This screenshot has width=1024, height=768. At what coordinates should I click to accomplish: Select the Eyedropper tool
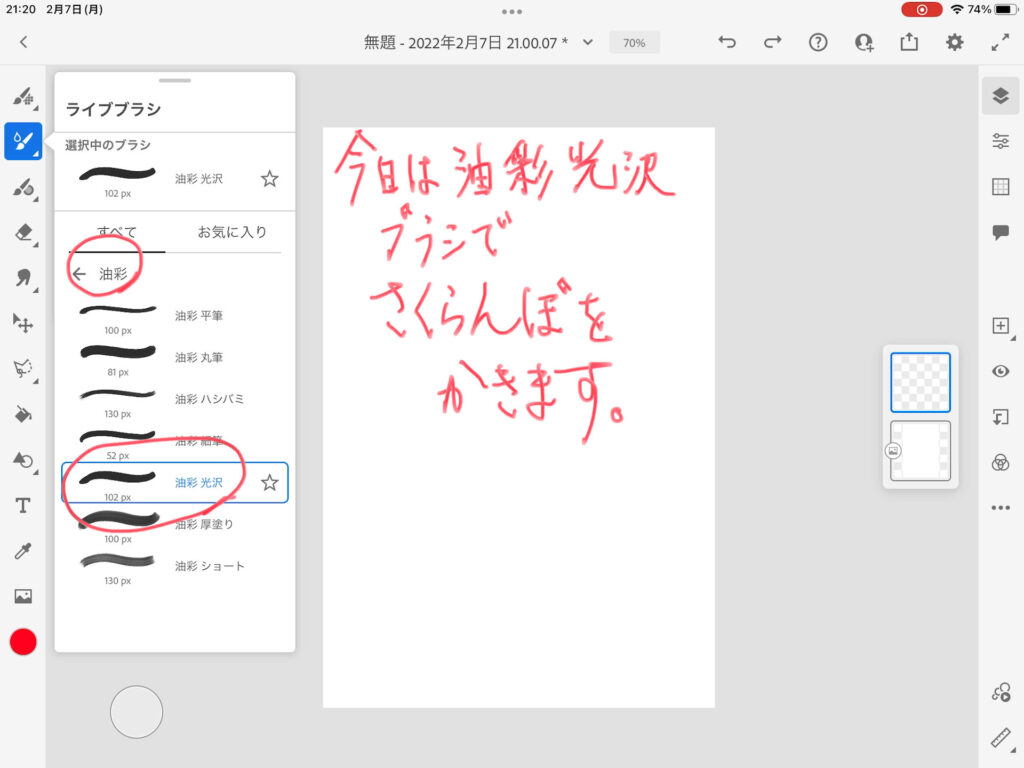click(22, 551)
